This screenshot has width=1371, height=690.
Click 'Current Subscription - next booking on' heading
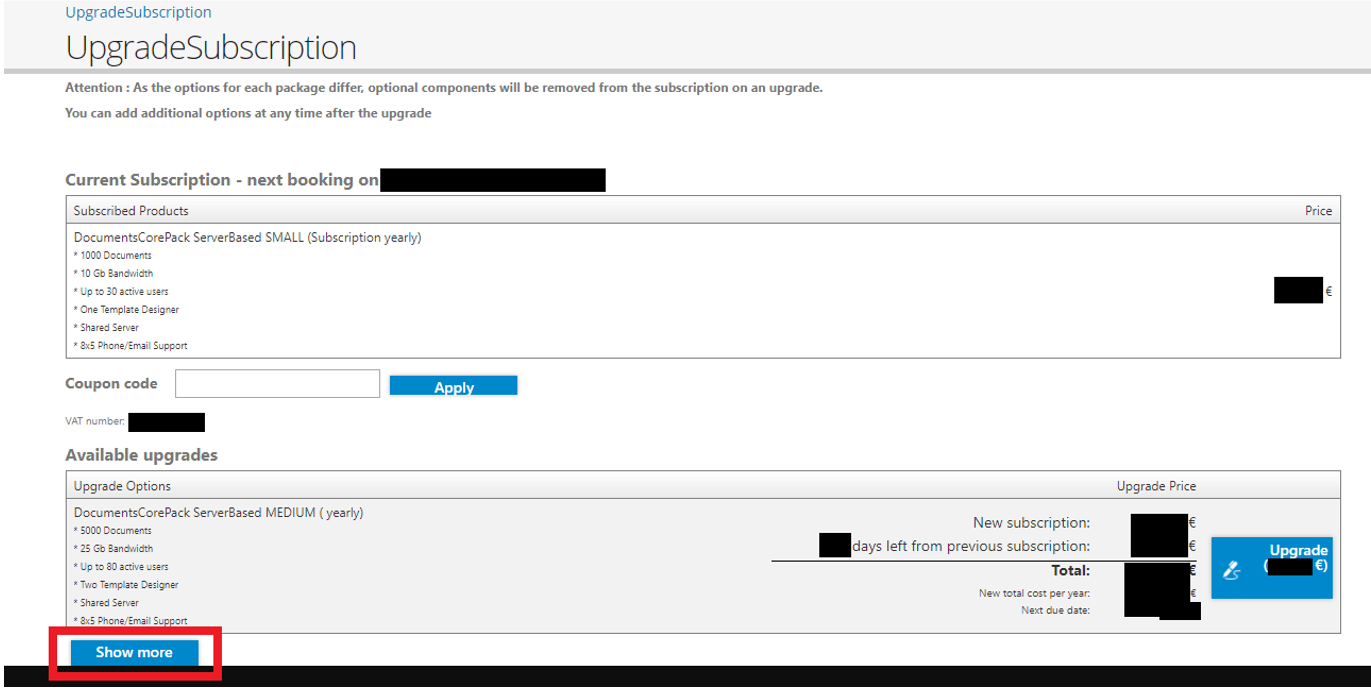point(222,180)
